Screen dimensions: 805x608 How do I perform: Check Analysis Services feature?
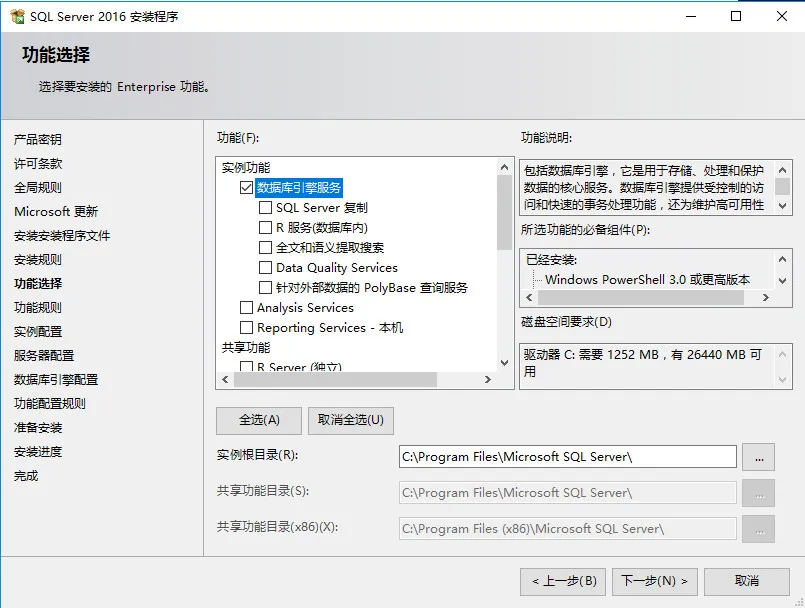(x=246, y=308)
